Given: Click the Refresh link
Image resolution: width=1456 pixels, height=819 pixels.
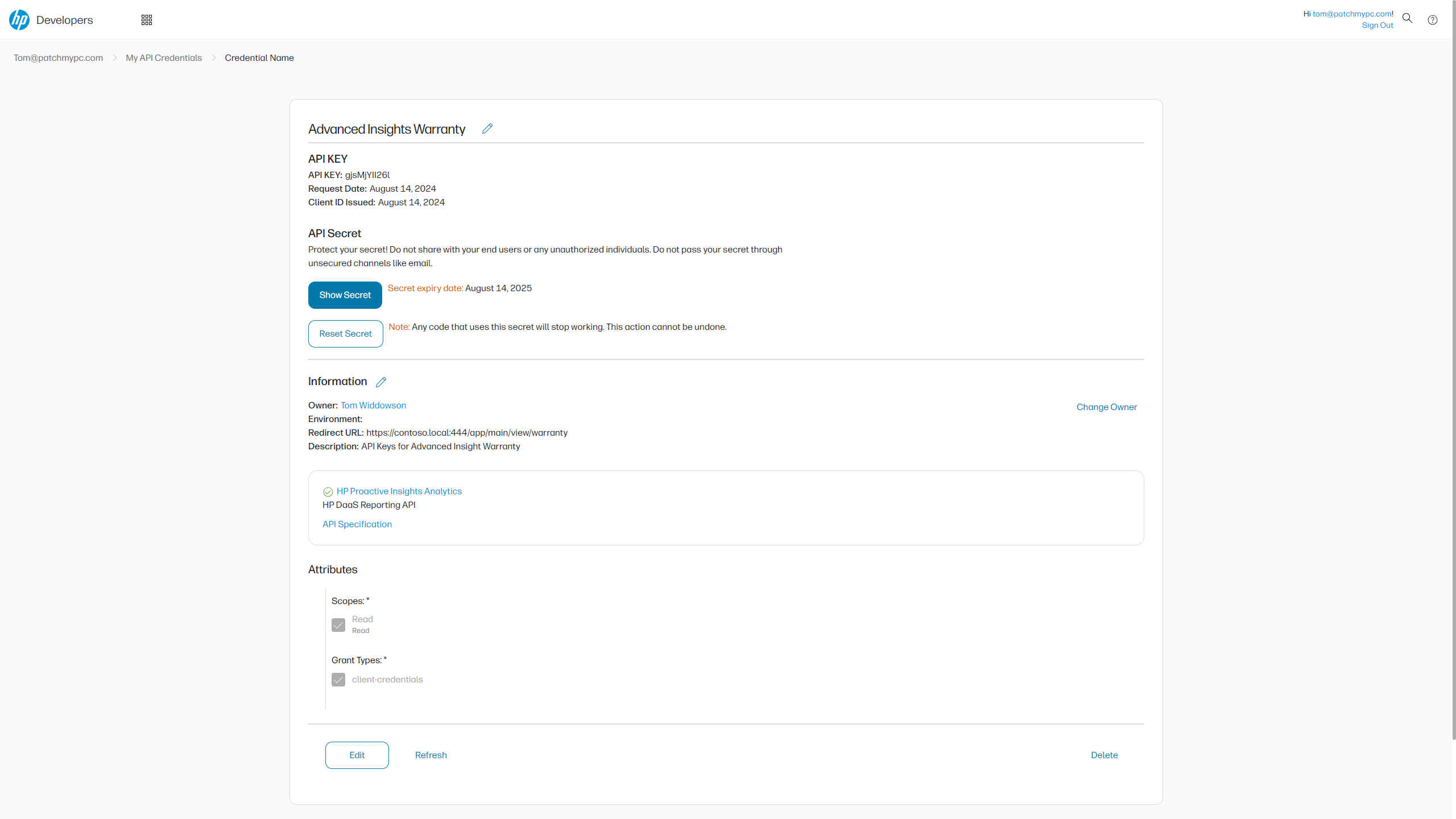Looking at the screenshot, I should (x=431, y=755).
